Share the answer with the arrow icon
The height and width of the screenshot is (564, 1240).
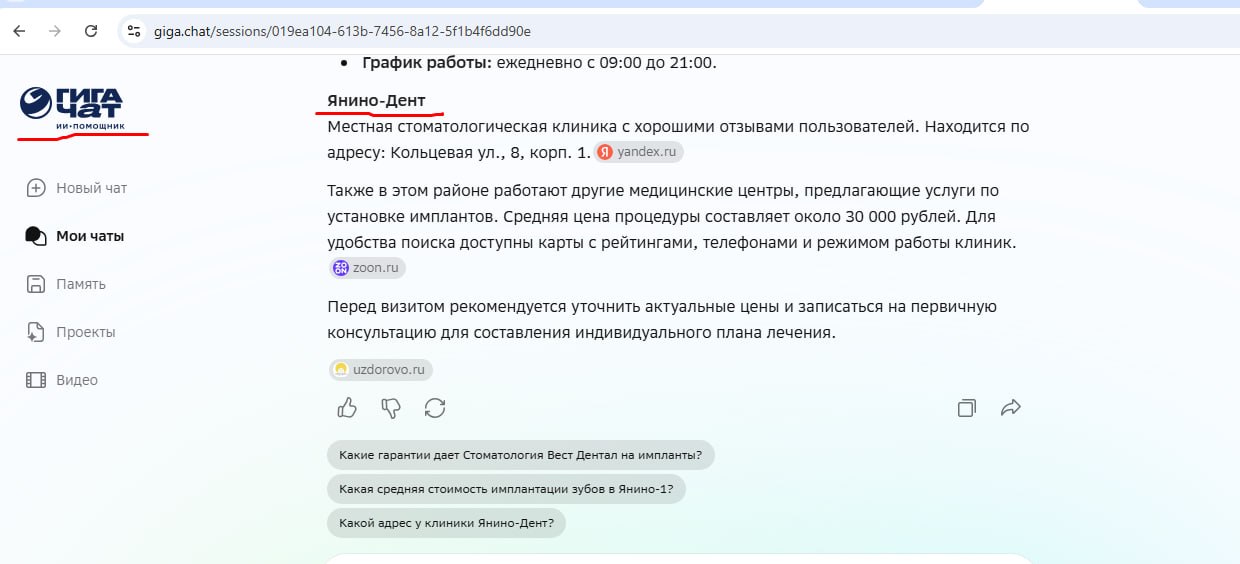coord(1011,408)
